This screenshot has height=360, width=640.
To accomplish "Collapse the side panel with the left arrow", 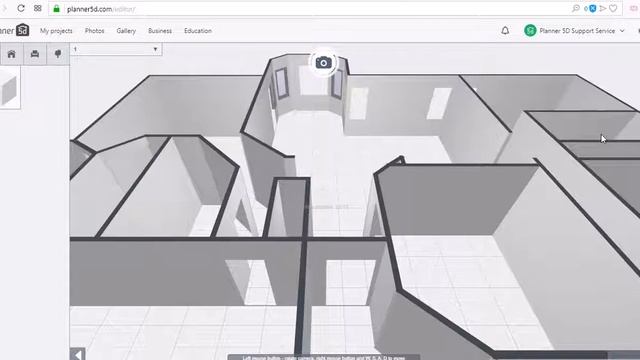I will coord(78,354).
